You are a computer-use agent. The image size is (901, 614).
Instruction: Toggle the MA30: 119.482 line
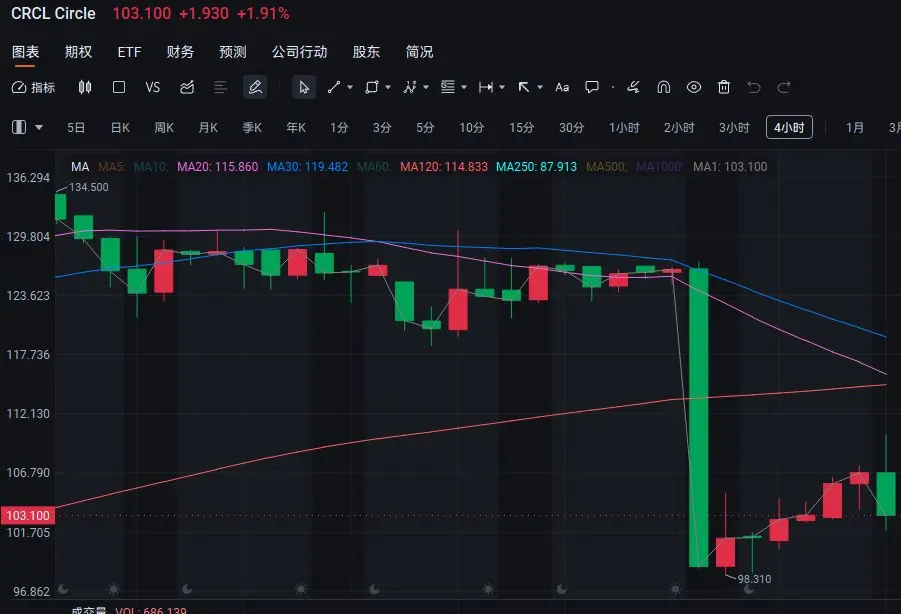pos(307,167)
